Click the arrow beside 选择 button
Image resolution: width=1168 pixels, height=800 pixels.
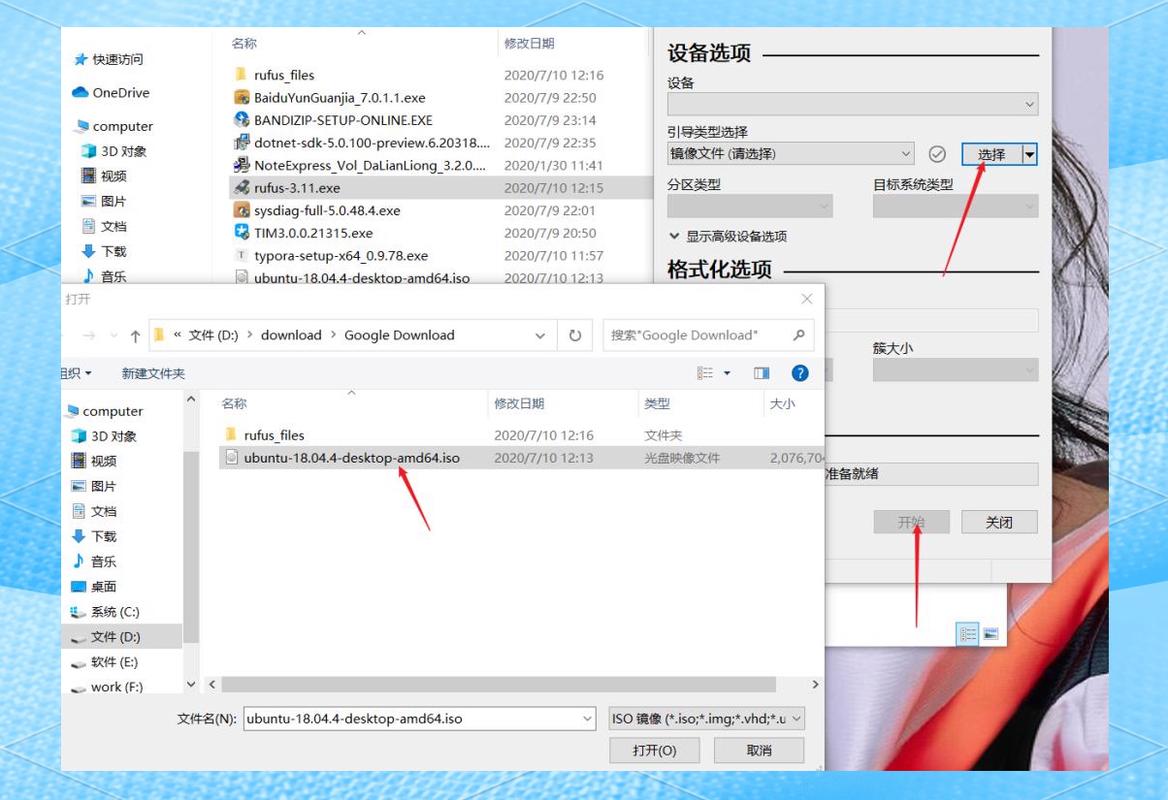coord(1029,154)
